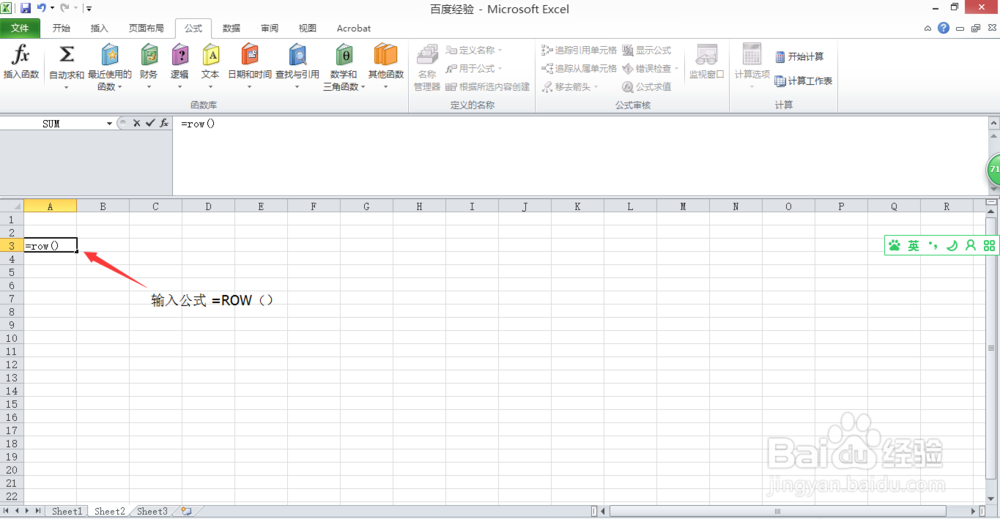Click the Select All corner button

point(11,206)
